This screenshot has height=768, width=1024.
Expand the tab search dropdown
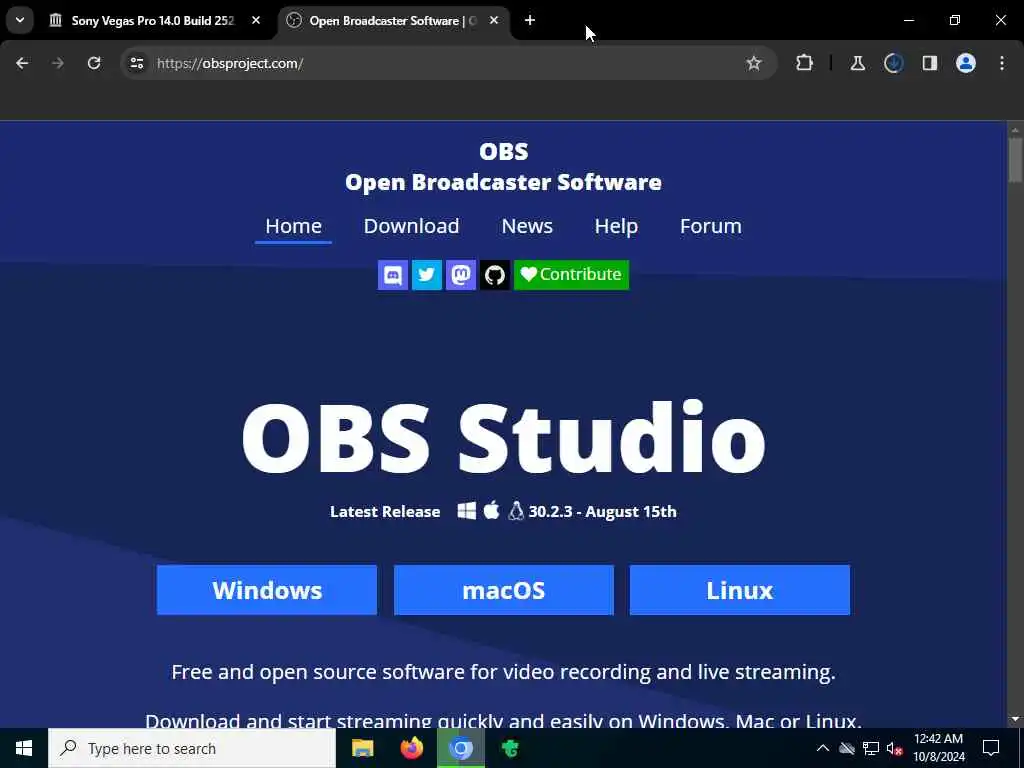click(20, 20)
